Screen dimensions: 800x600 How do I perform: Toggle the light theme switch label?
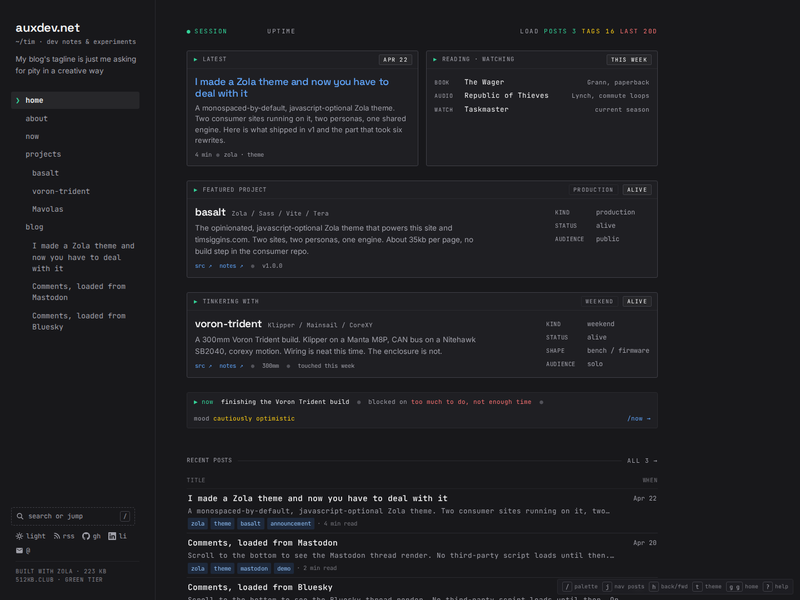36,536
